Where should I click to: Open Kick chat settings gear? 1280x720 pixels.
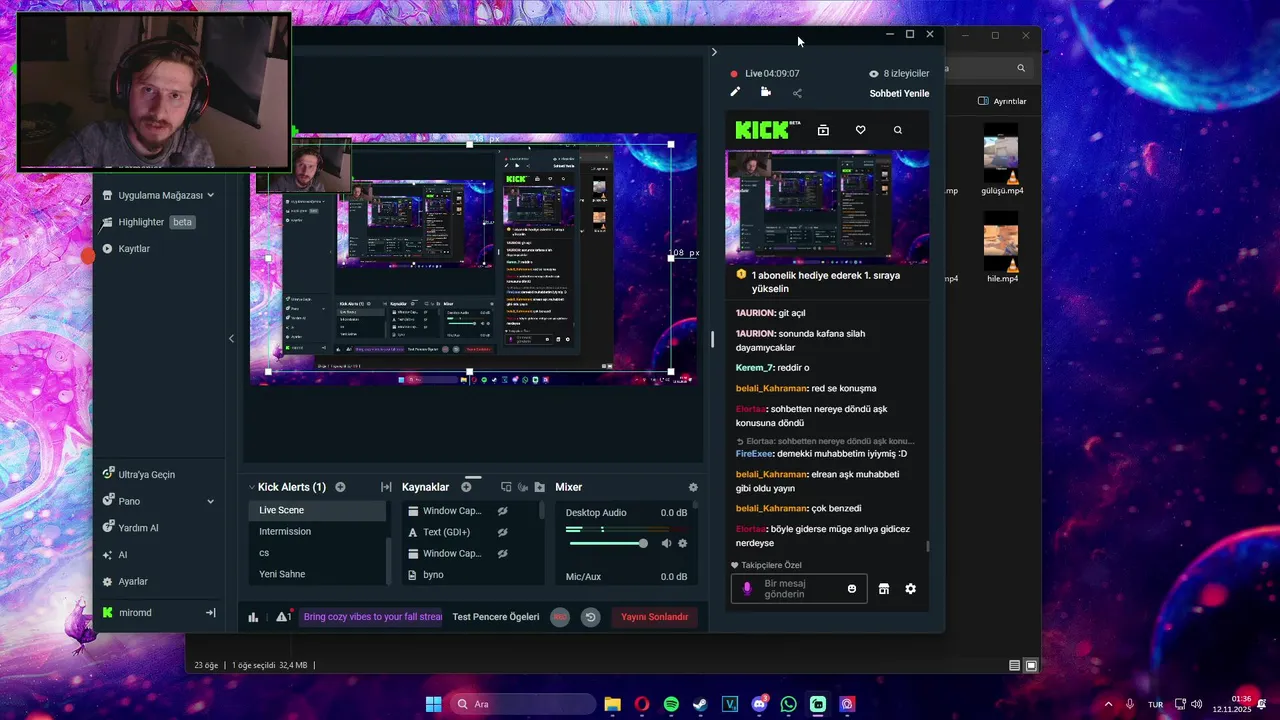pyautogui.click(x=910, y=589)
